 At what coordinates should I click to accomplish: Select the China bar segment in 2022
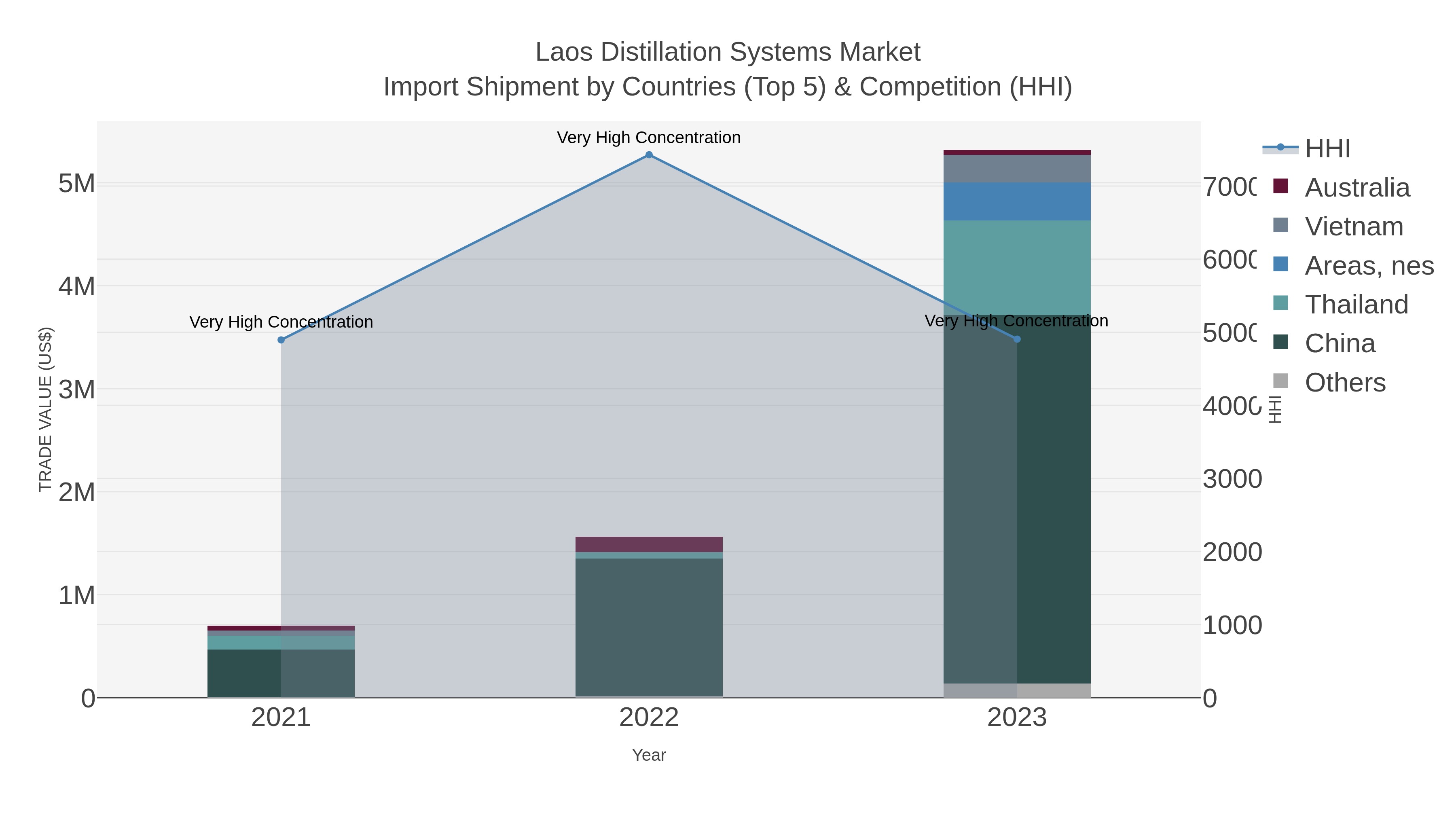[649, 627]
